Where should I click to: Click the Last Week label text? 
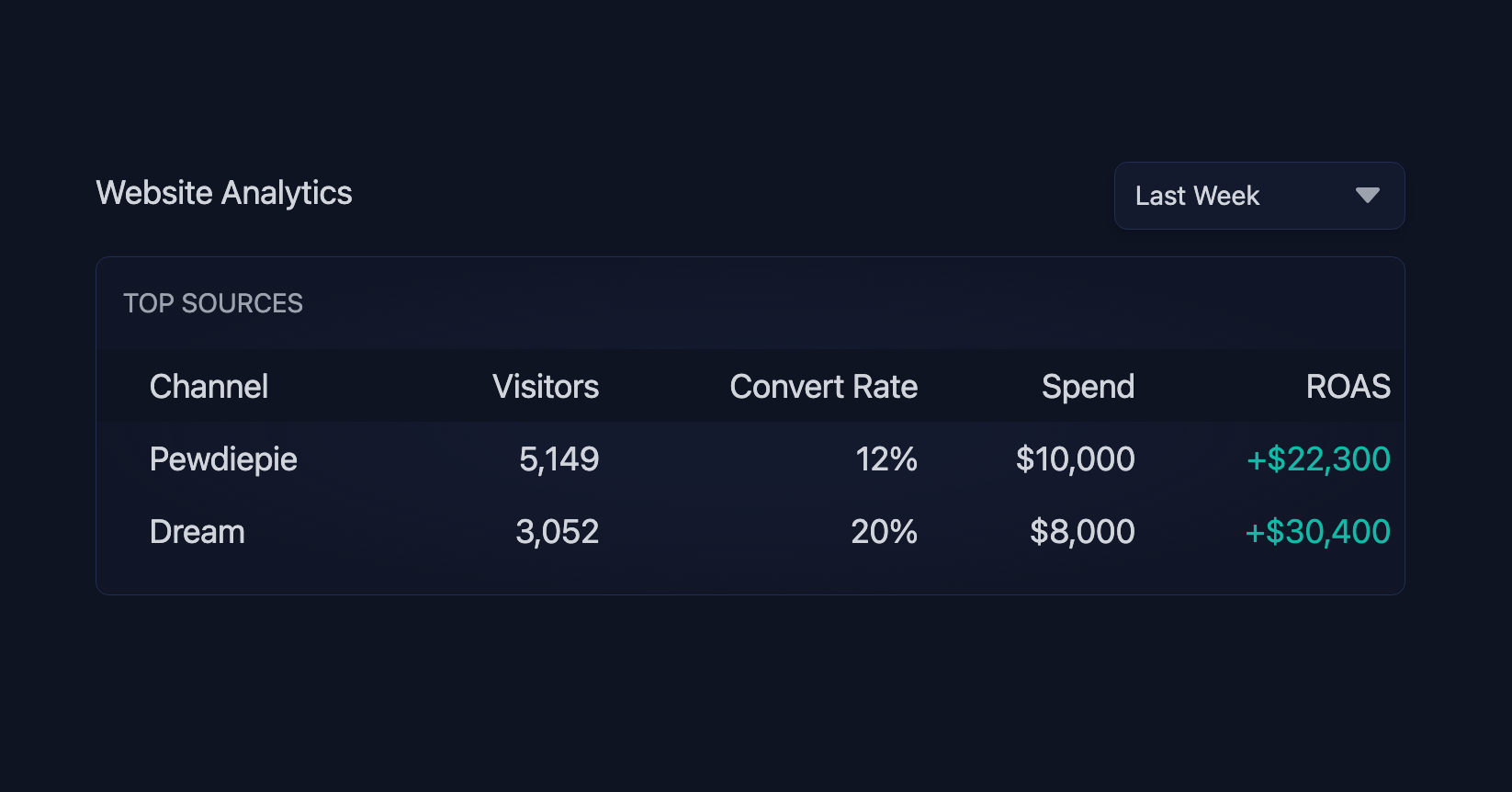[x=1197, y=196]
